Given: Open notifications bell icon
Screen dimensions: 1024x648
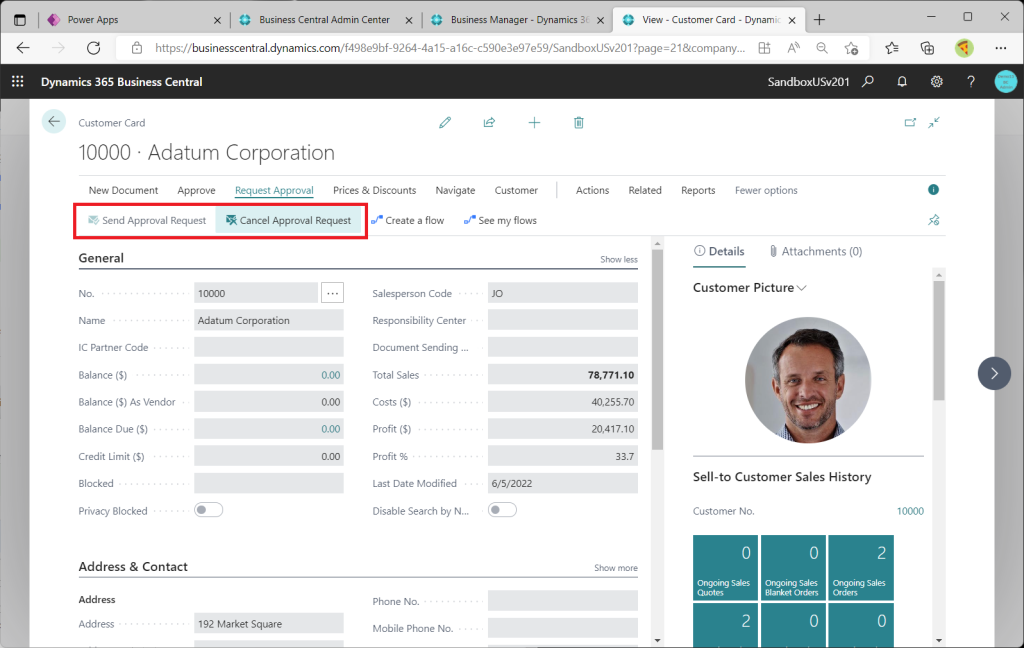Looking at the screenshot, I should 902,82.
